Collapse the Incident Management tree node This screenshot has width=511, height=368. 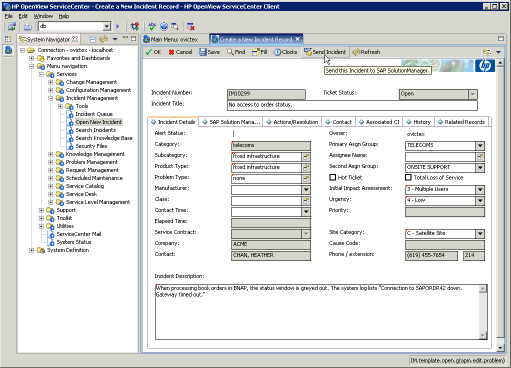point(51,98)
